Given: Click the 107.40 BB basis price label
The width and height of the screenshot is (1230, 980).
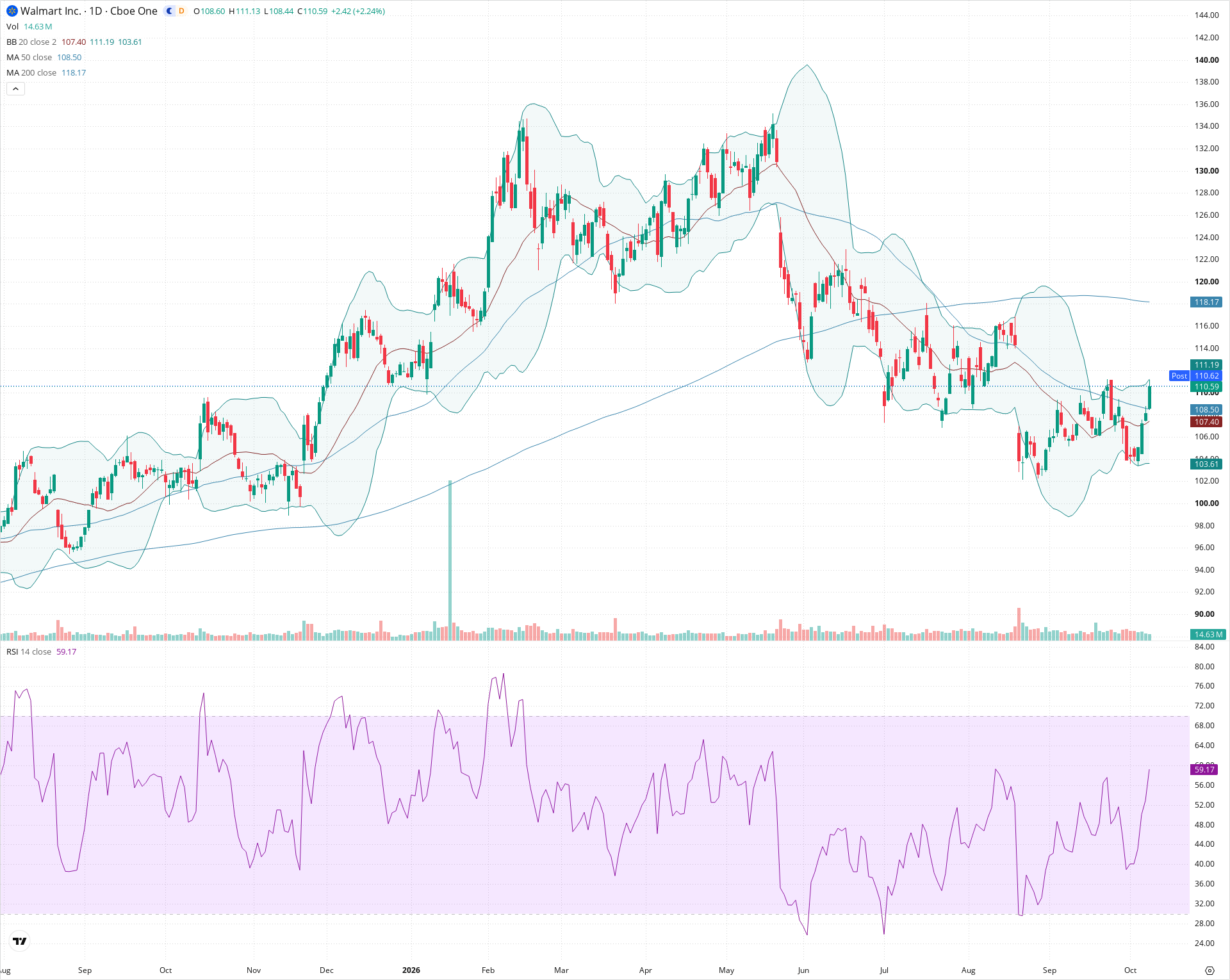Looking at the screenshot, I should (1206, 422).
